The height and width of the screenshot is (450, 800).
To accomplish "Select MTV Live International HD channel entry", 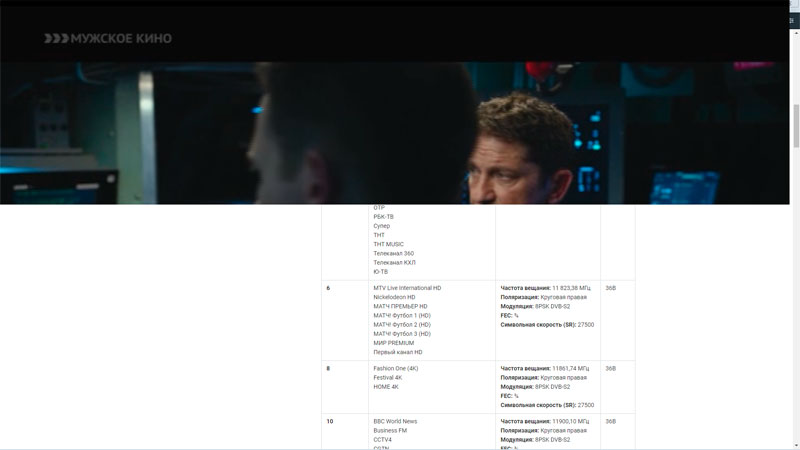I will click(407, 288).
